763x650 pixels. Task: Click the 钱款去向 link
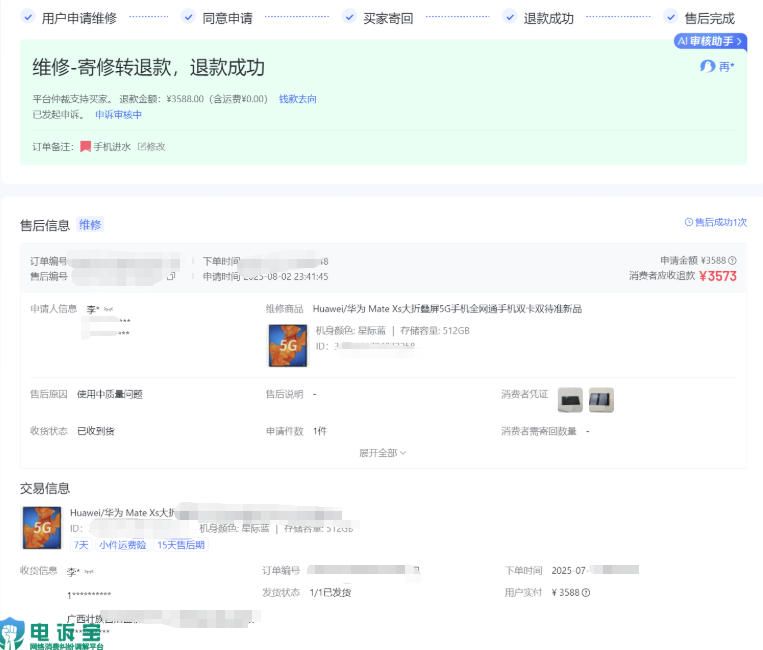point(297,99)
